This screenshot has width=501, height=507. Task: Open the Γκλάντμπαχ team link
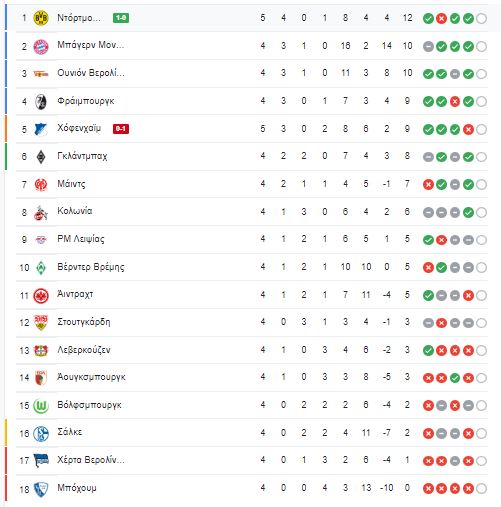point(82,156)
